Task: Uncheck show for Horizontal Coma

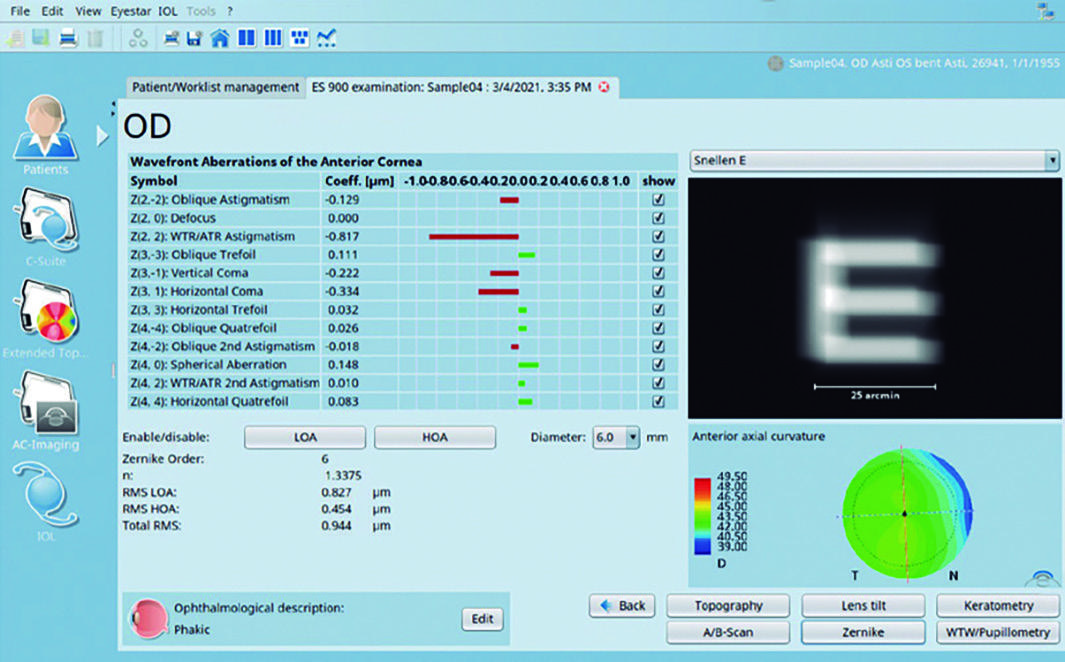Action: click(x=657, y=291)
